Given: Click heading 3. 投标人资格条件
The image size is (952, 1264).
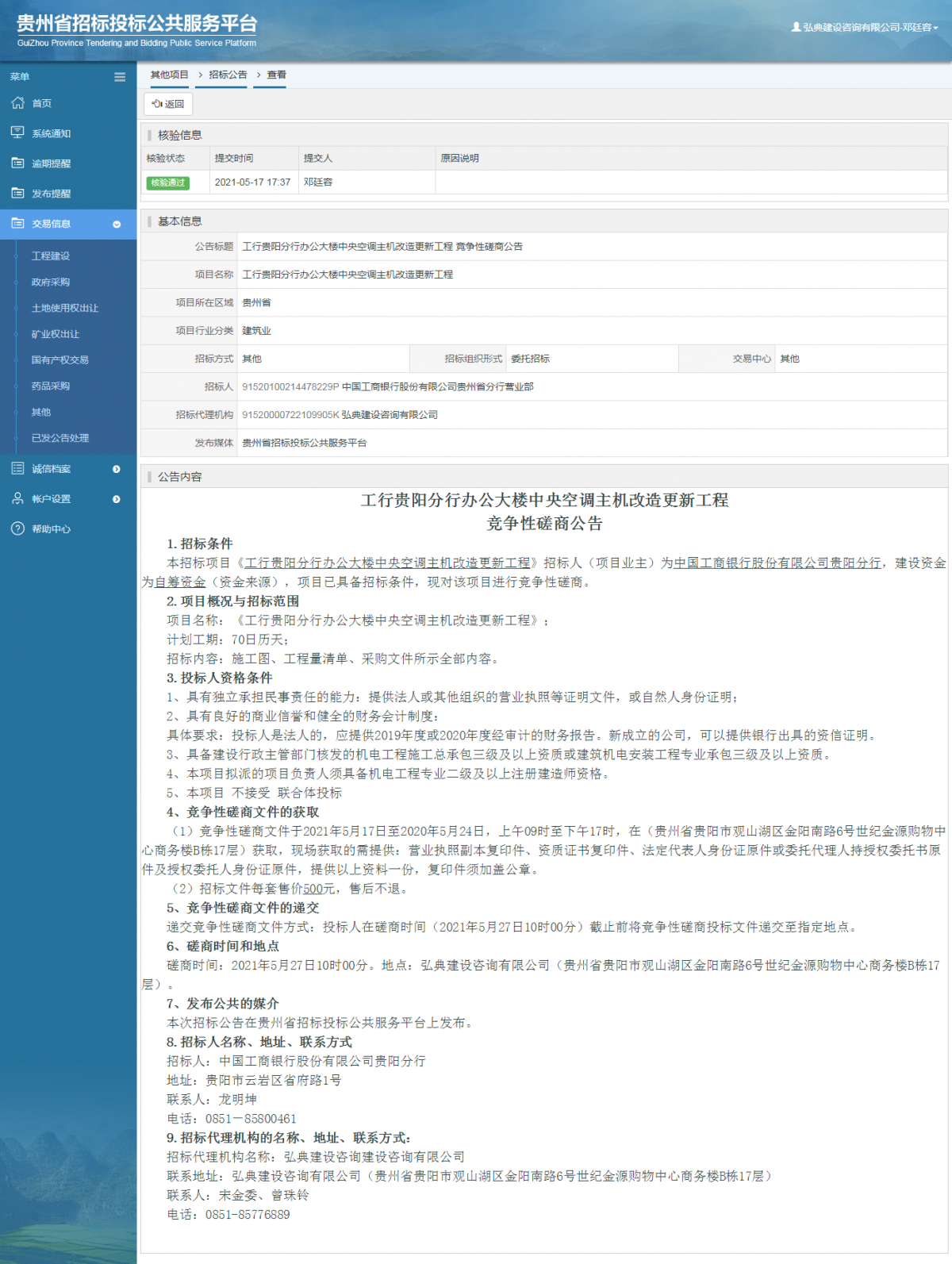Looking at the screenshot, I should click(219, 678).
